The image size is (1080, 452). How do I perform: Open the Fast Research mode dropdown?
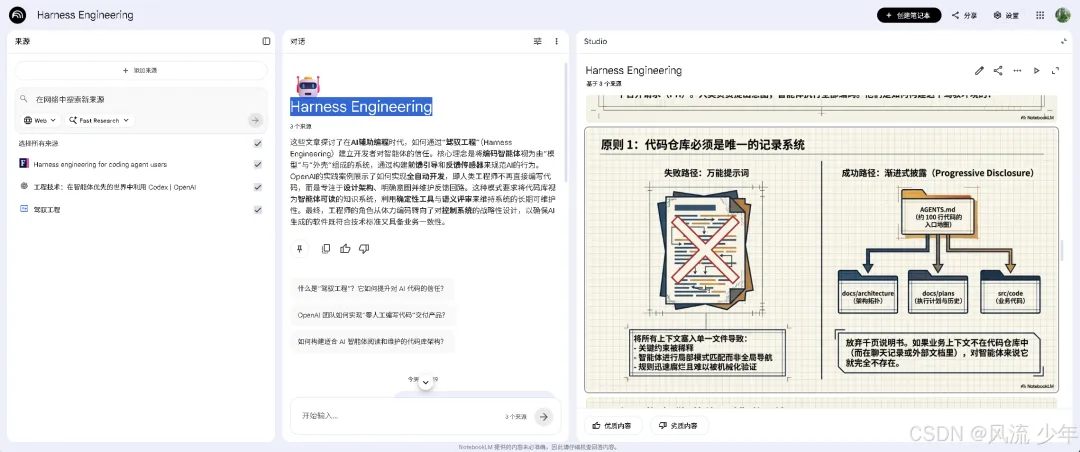pos(99,120)
